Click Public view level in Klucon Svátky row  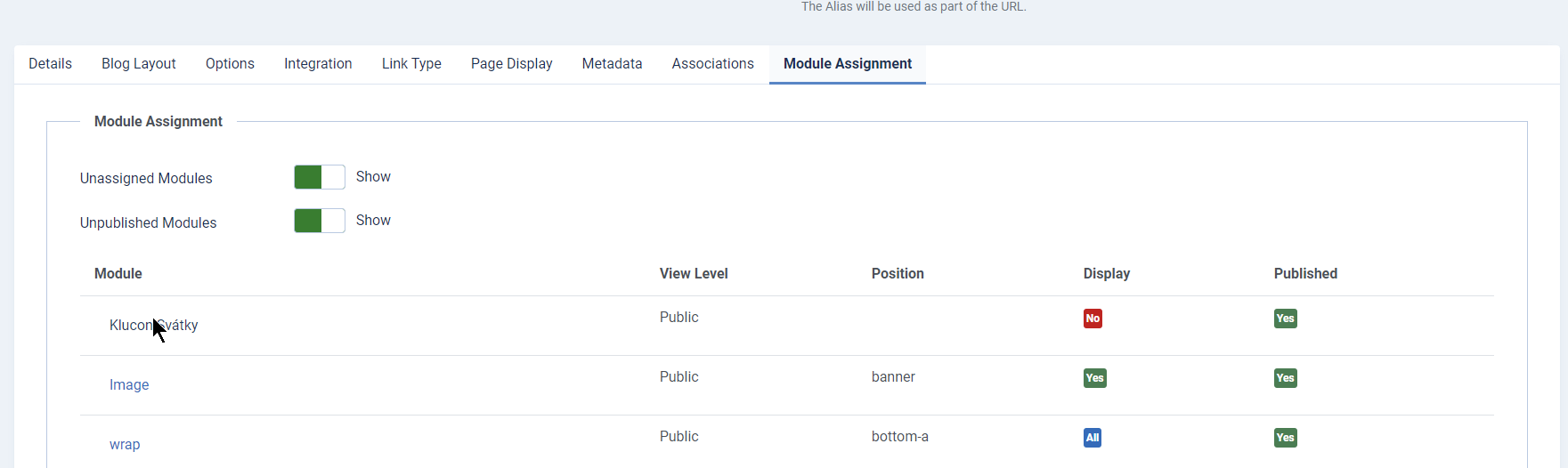pyautogui.click(x=679, y=318)
